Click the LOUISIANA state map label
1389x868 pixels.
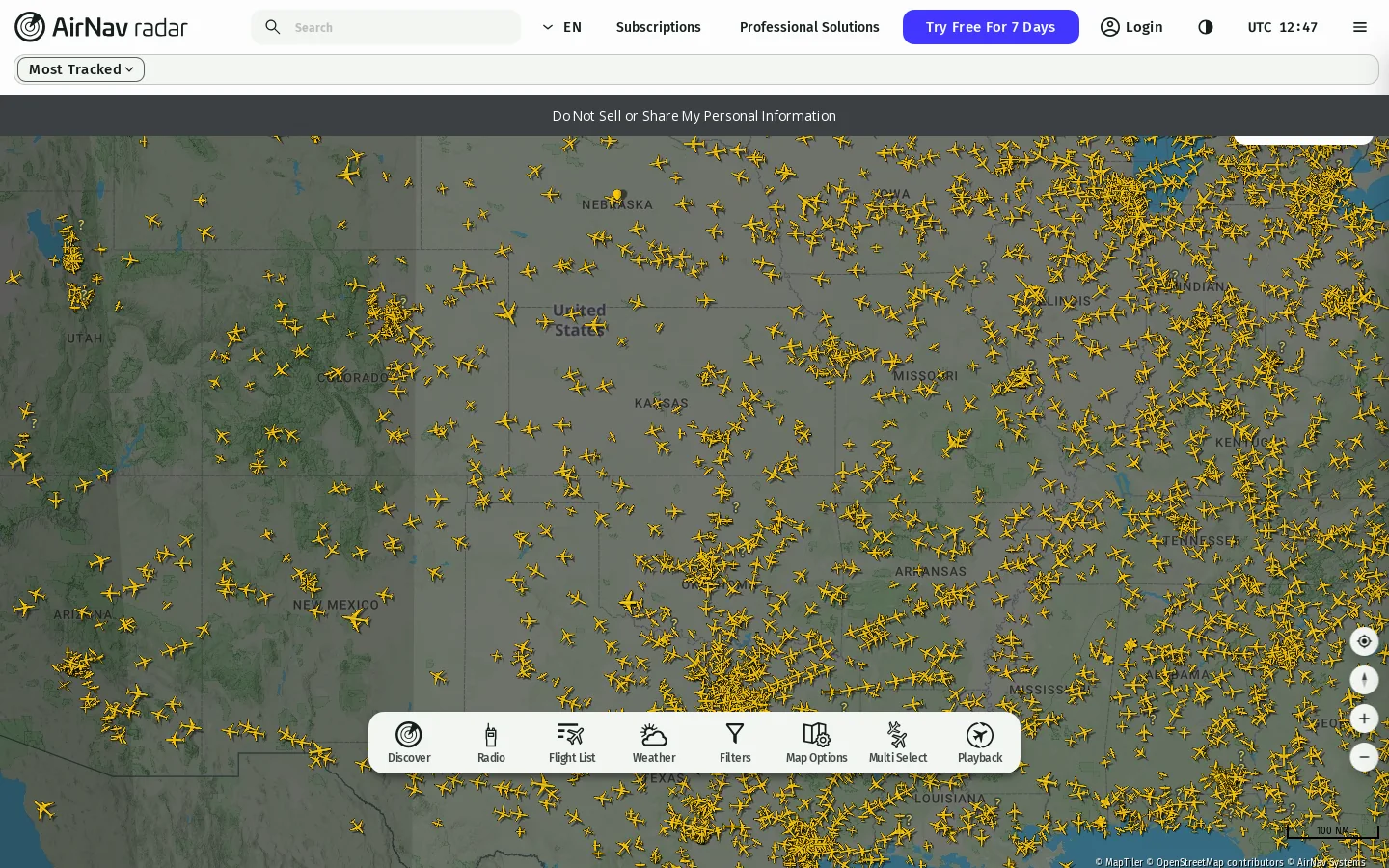point(950,799)
